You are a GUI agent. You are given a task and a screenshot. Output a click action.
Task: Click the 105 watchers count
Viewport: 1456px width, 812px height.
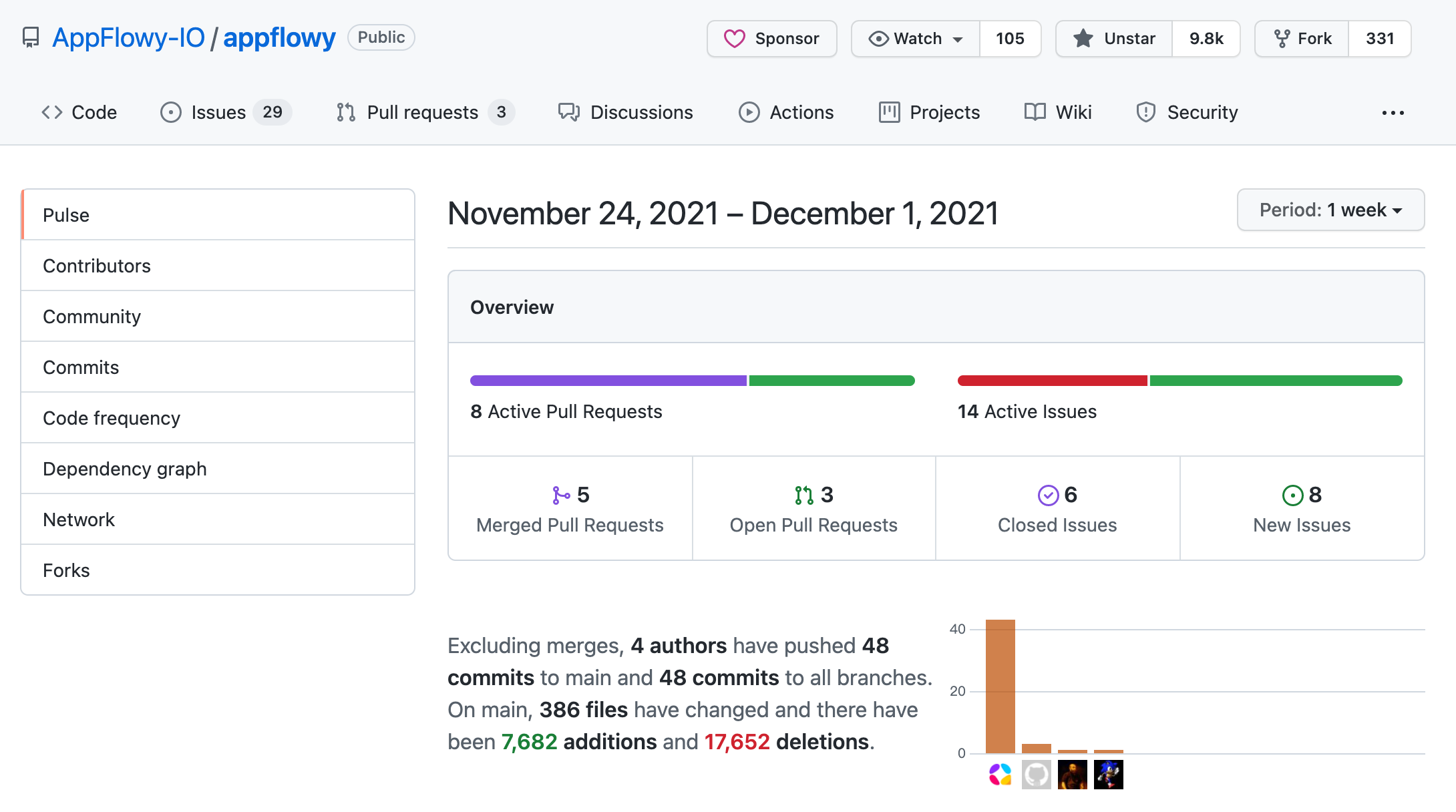pos(1010,39)
